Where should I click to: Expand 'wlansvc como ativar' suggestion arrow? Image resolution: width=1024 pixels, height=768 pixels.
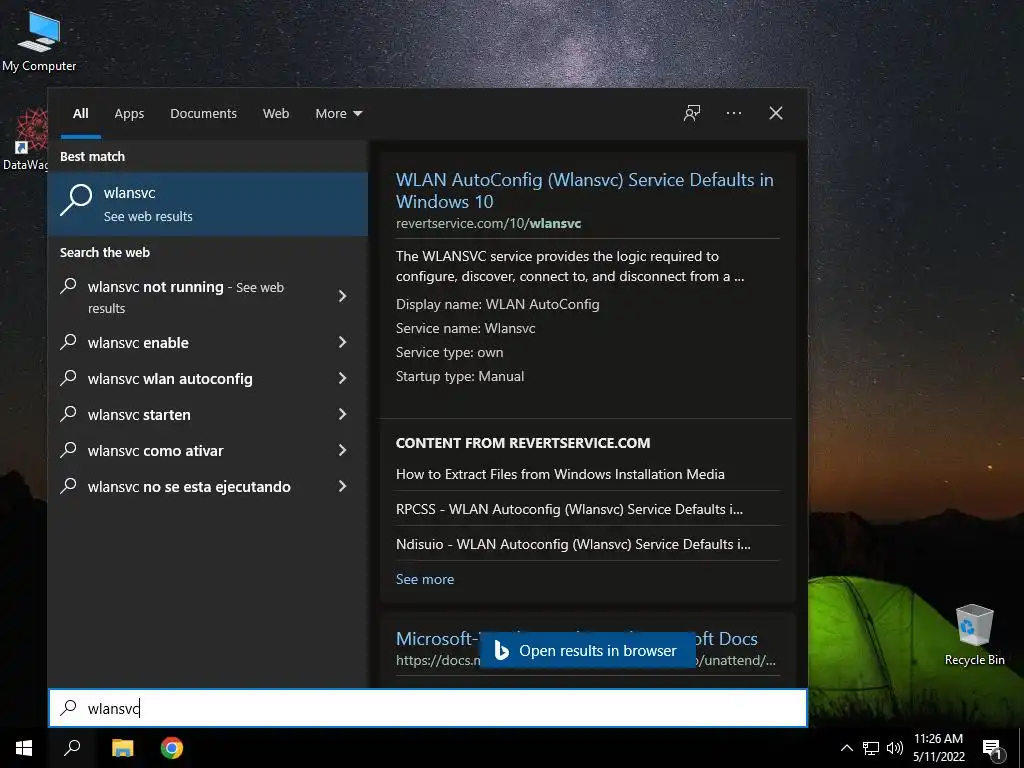point(342,450)
